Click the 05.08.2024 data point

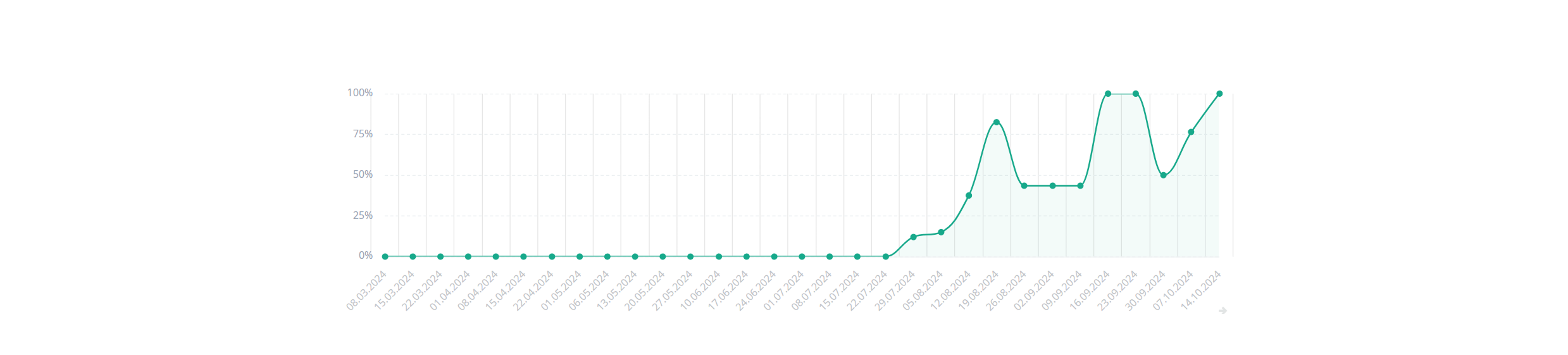coord(941,232)
